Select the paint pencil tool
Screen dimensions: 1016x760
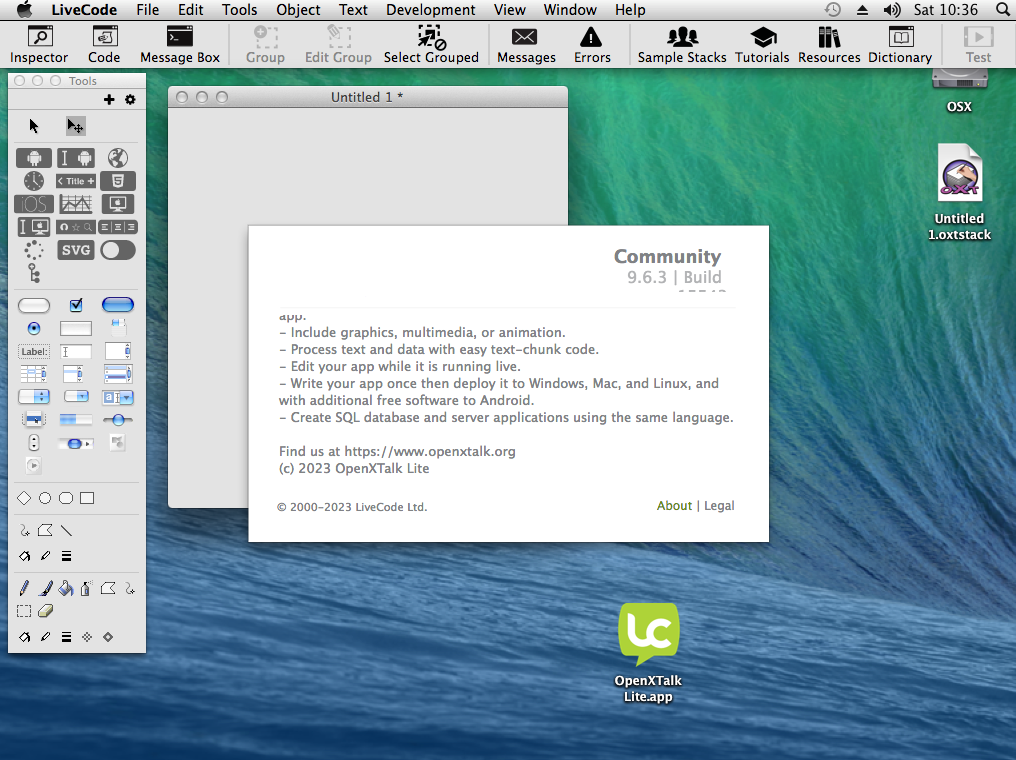pos(24,588)
